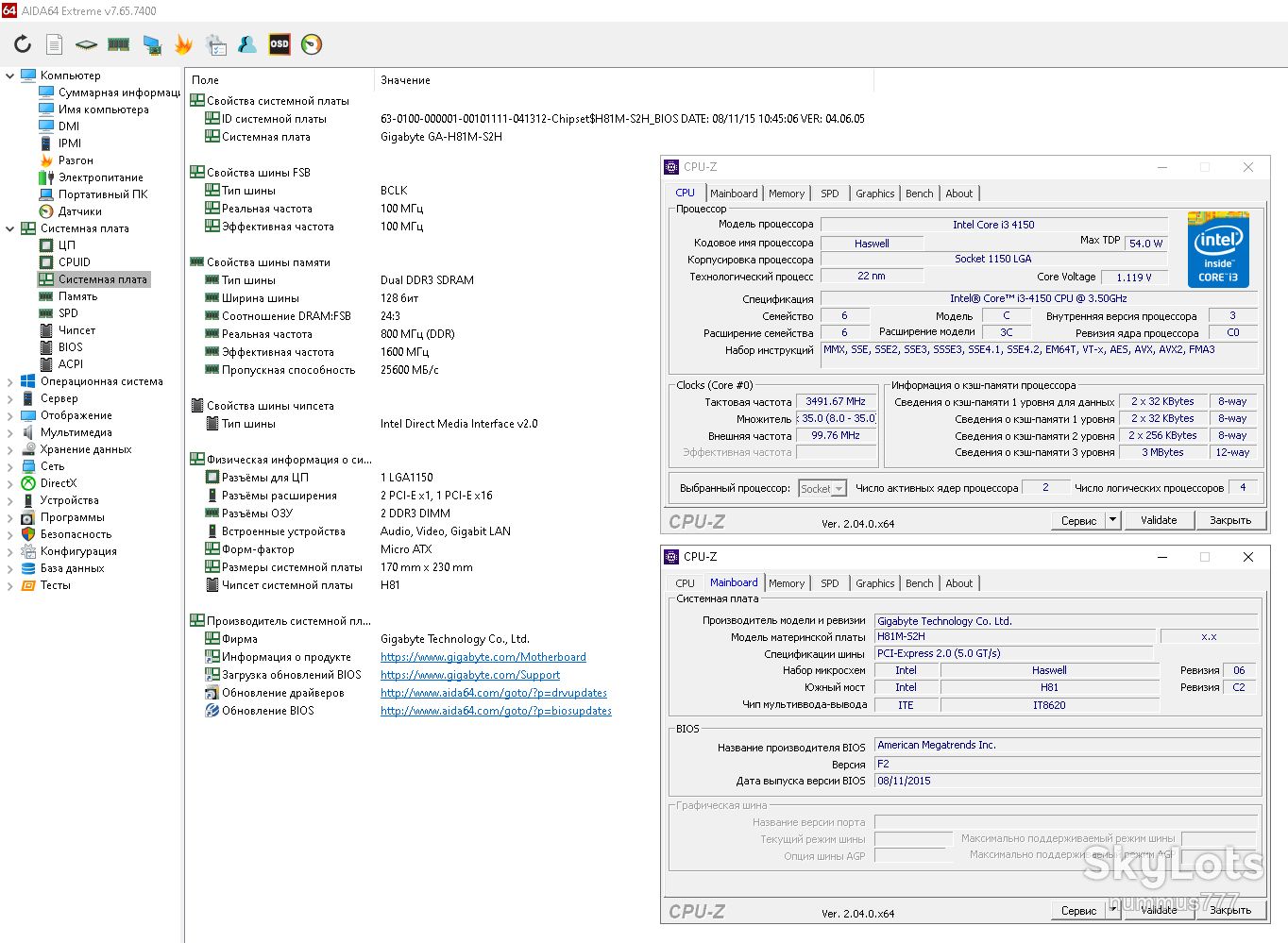Open the Socket processor selection dropdown
1288x943 pixels.
[x=822, y=489]
